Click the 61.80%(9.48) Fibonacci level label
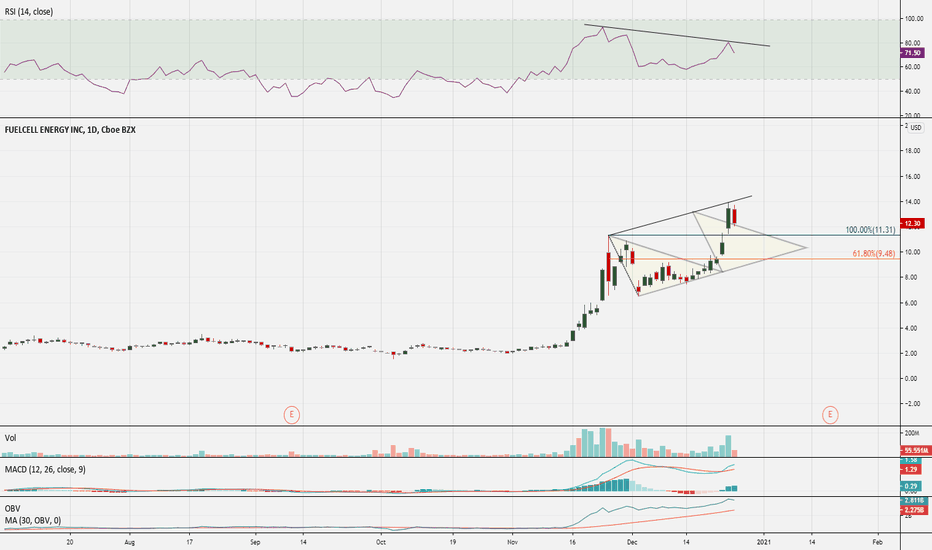This screenshot has width=932, height=550. point(874,253)
